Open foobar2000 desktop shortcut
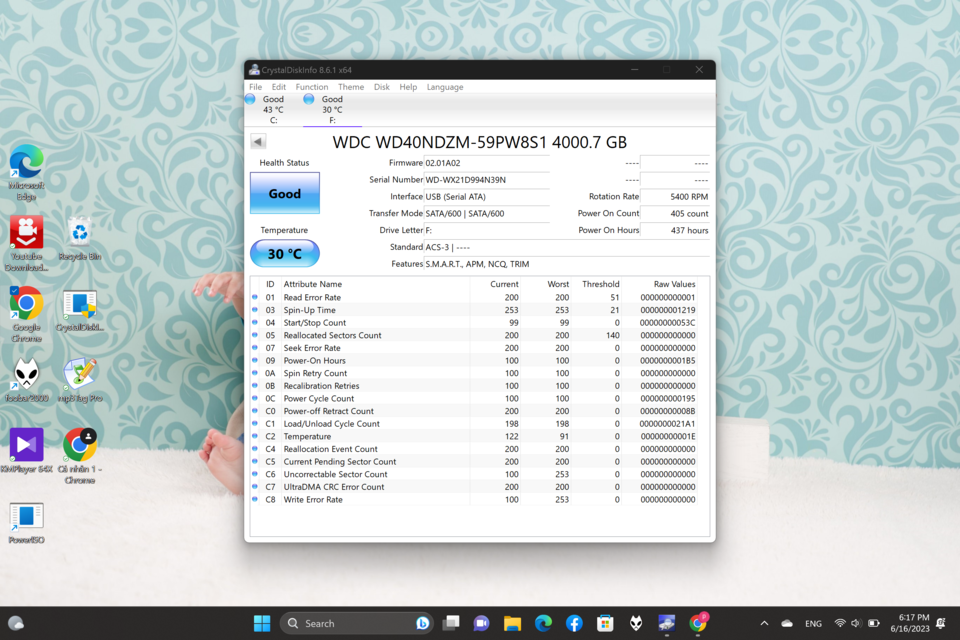Viewport: 960px width, 640px height. (26, 381)
